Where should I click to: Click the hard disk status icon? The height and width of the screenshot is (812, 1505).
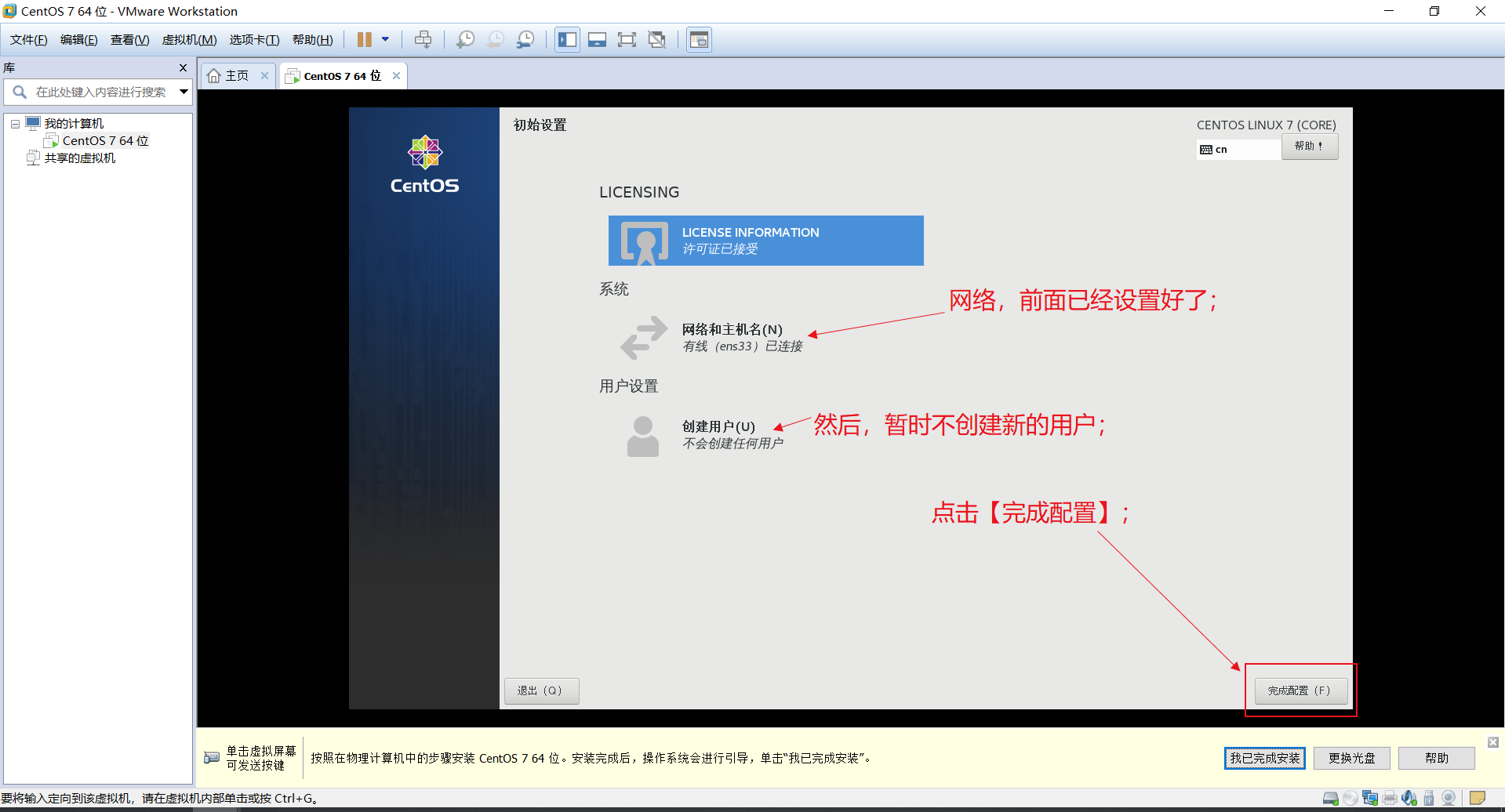point(1331,799)
